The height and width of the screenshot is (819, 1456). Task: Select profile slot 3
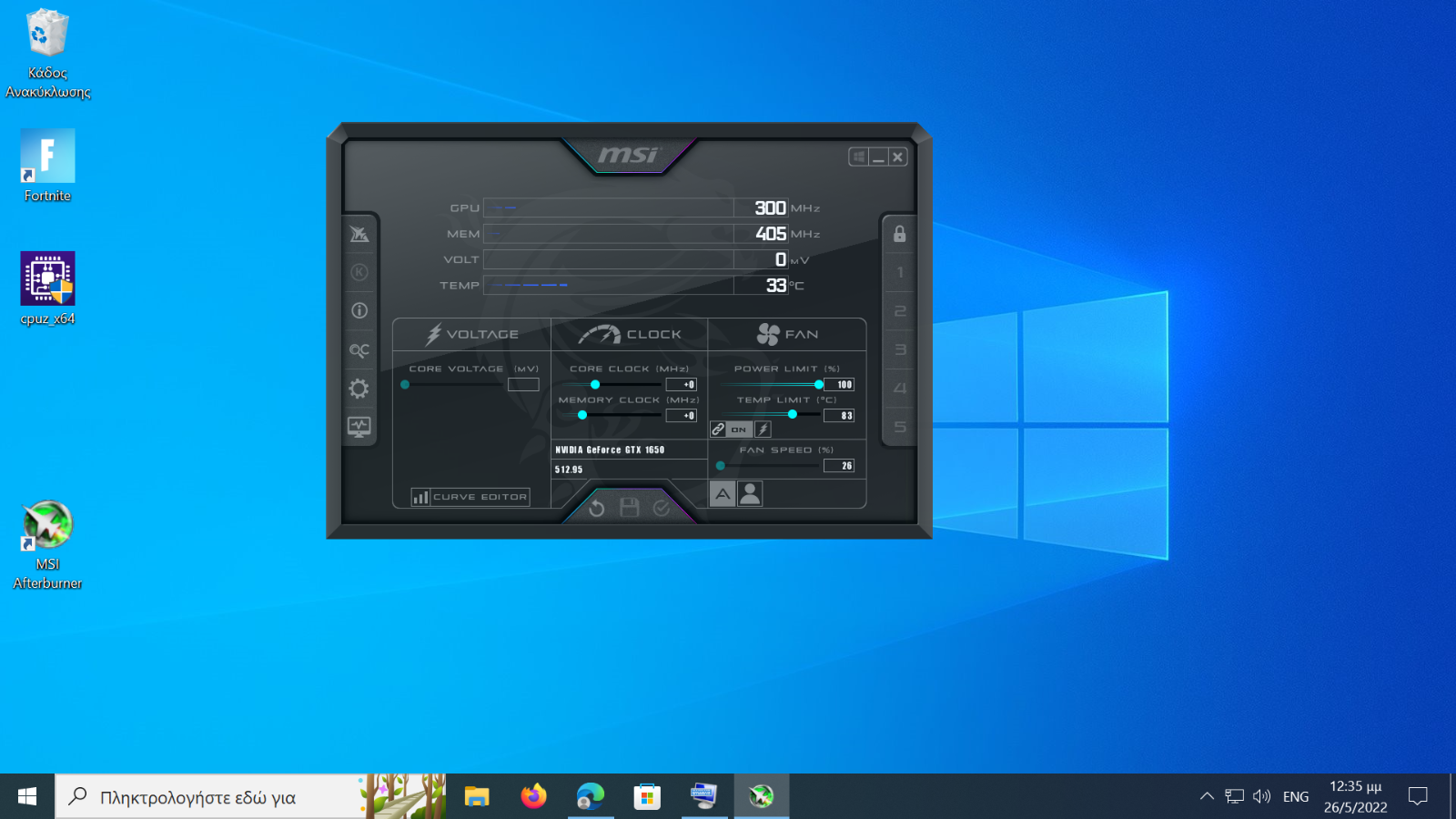[x=900, y=349]
